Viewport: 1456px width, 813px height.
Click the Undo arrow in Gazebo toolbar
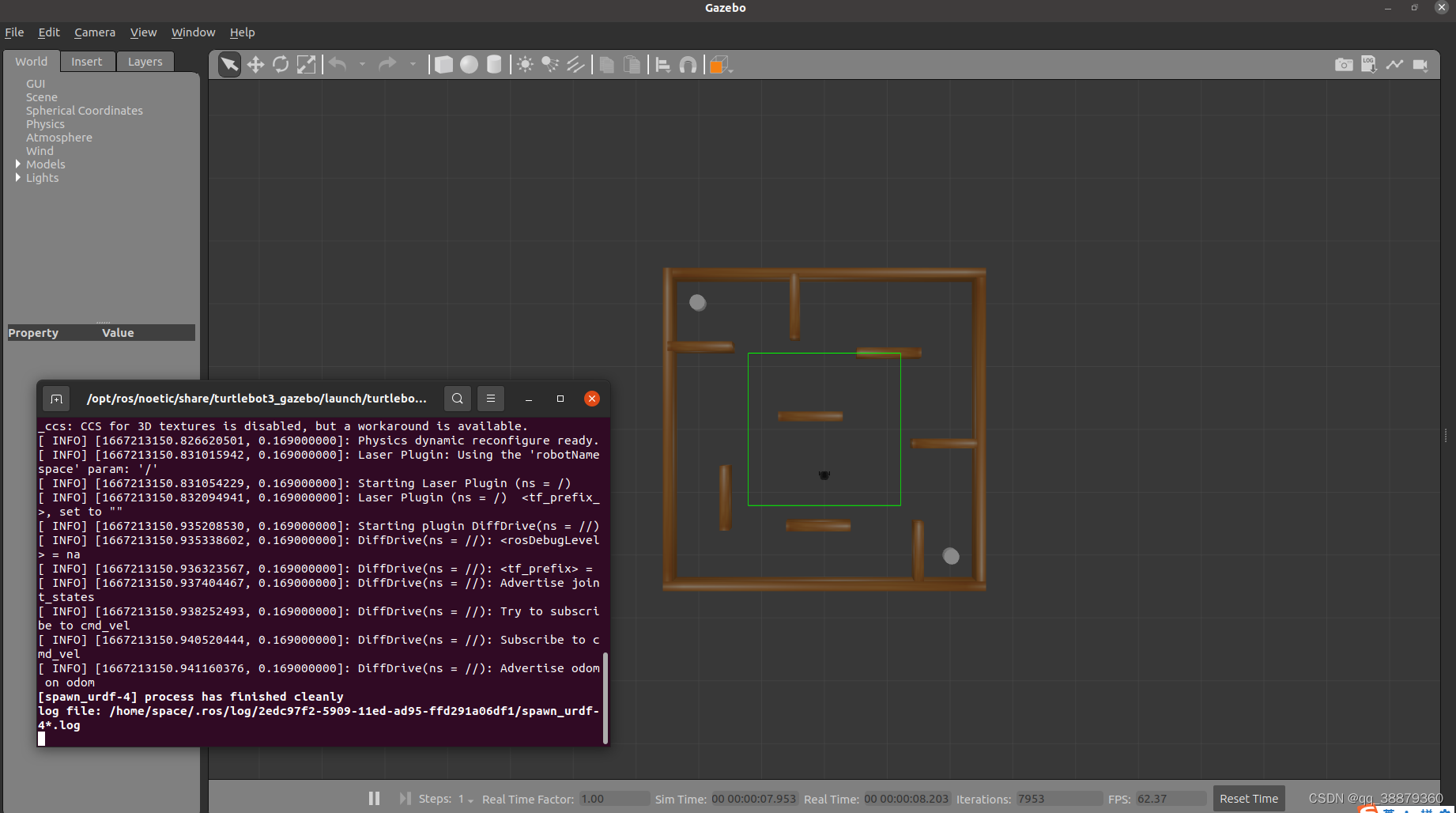pyautogui.click(x=338, y=65)
